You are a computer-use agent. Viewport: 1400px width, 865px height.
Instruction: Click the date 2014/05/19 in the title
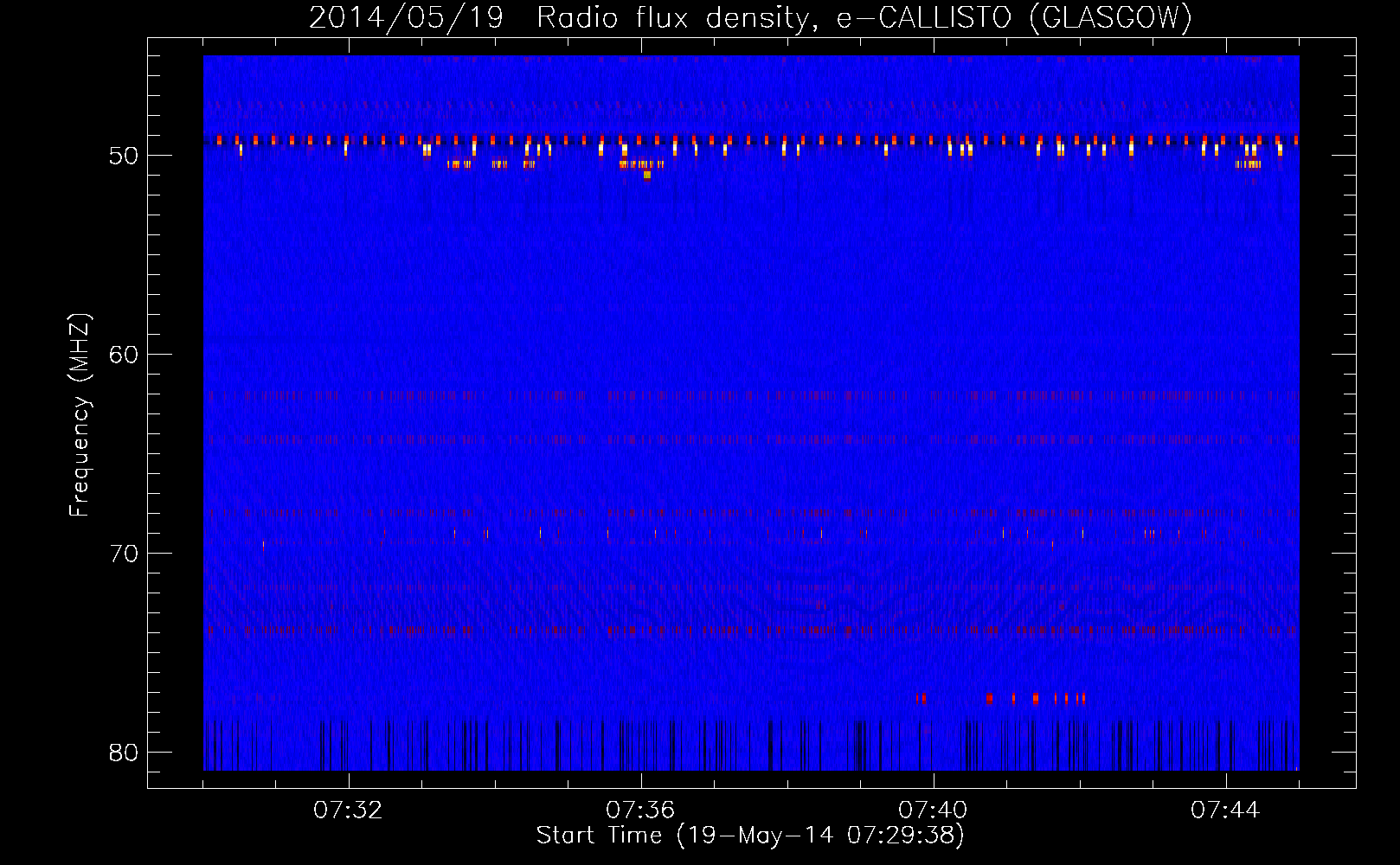[x=406, y=17]
